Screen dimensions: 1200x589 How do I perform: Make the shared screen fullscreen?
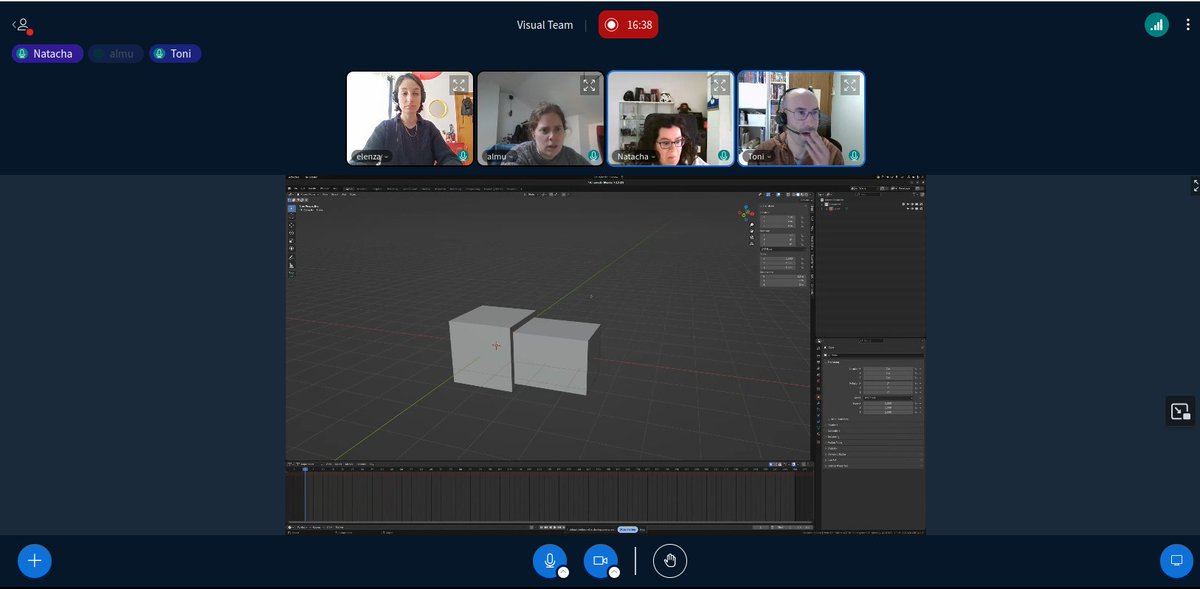coord(1195,185)
